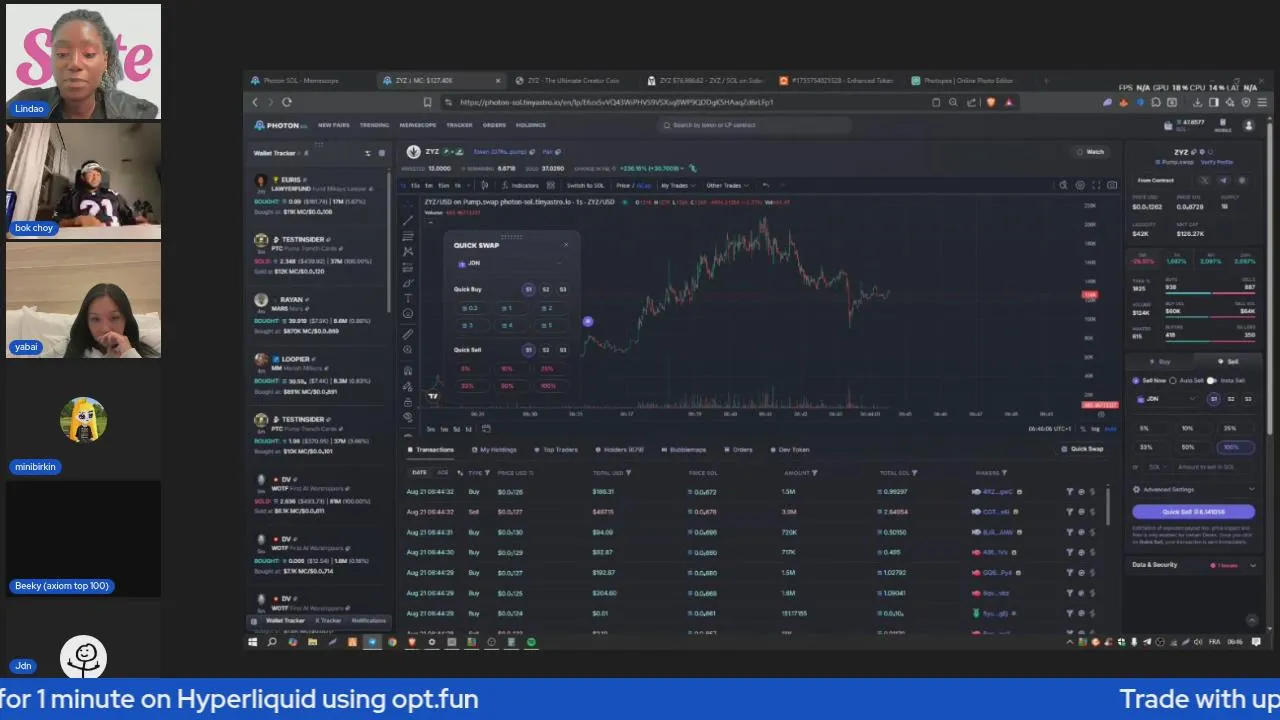
Task: Open chart settings gear icon
Action: click(1080, 185)
